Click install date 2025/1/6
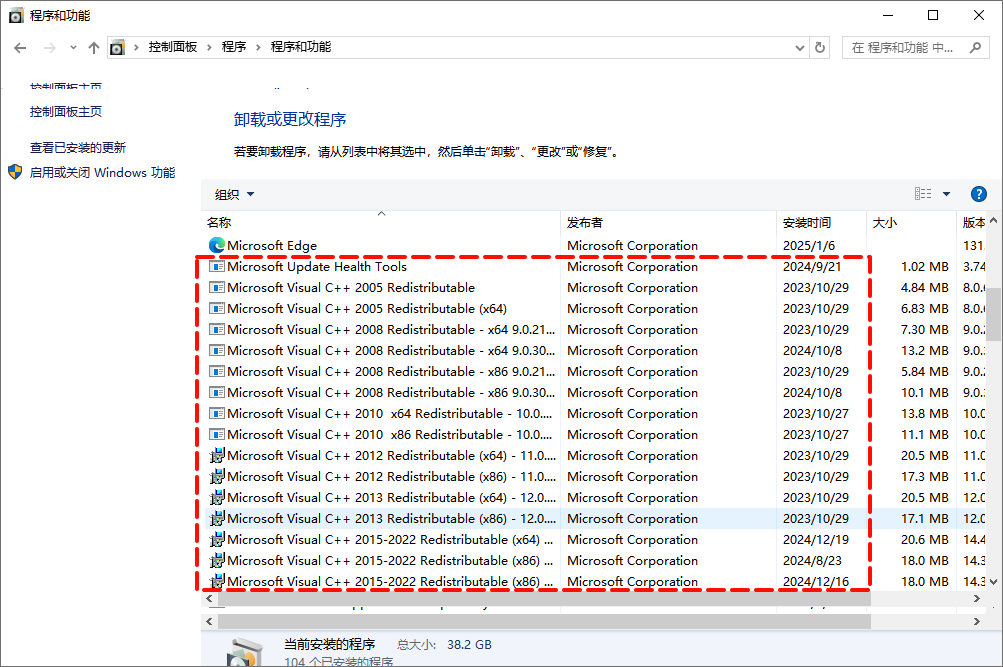 [809, 246]
